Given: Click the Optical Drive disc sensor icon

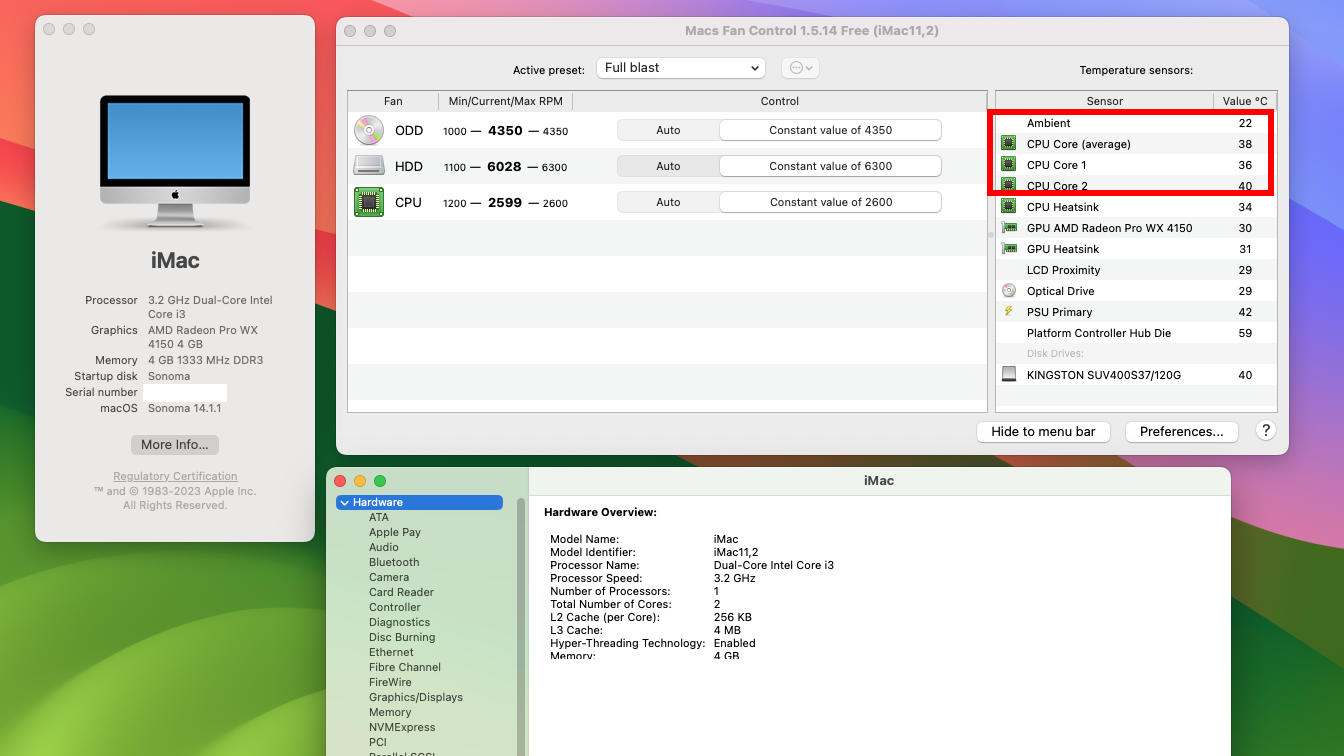Looking at the screenshot, I should pyautogui.click(x=1009, y=291).
